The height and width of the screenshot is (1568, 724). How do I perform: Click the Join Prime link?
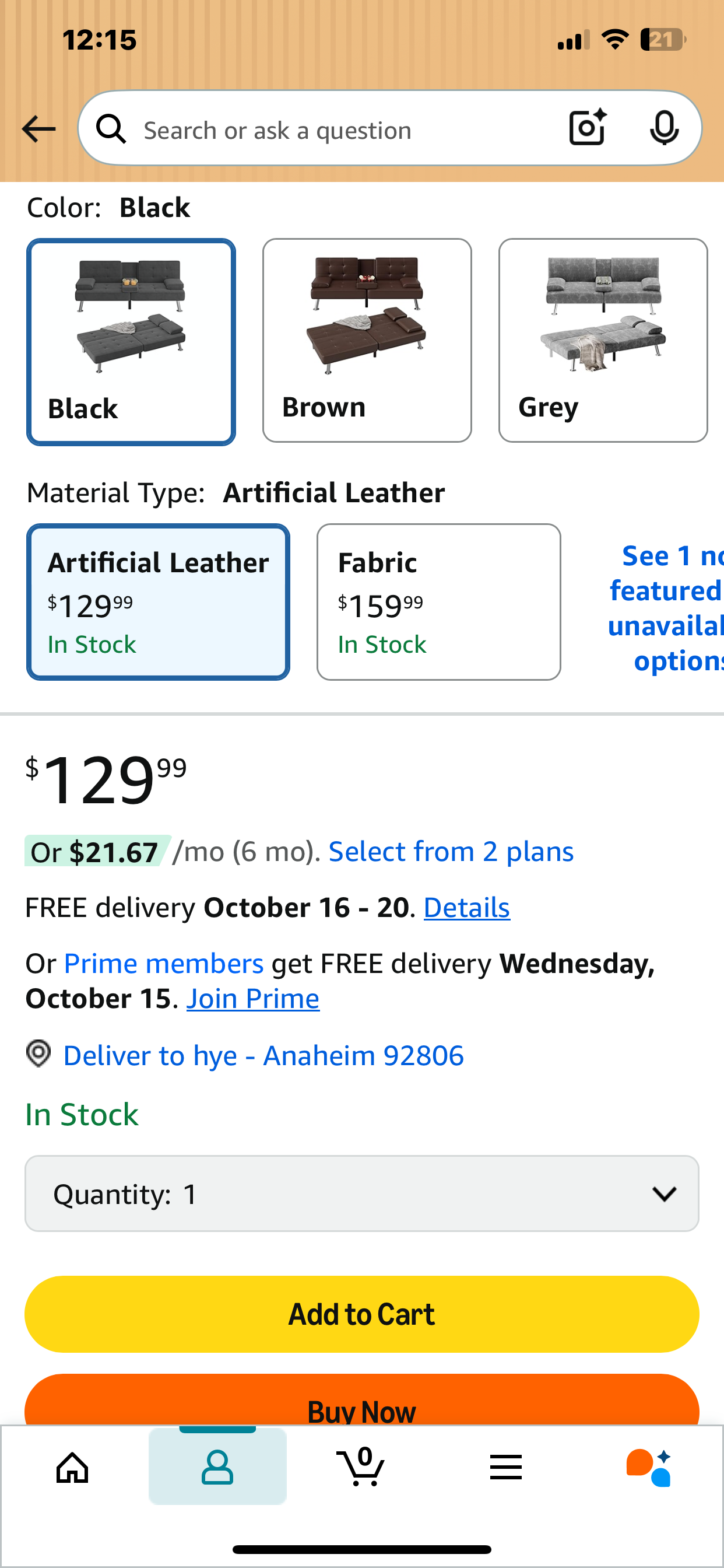point(252,999)
